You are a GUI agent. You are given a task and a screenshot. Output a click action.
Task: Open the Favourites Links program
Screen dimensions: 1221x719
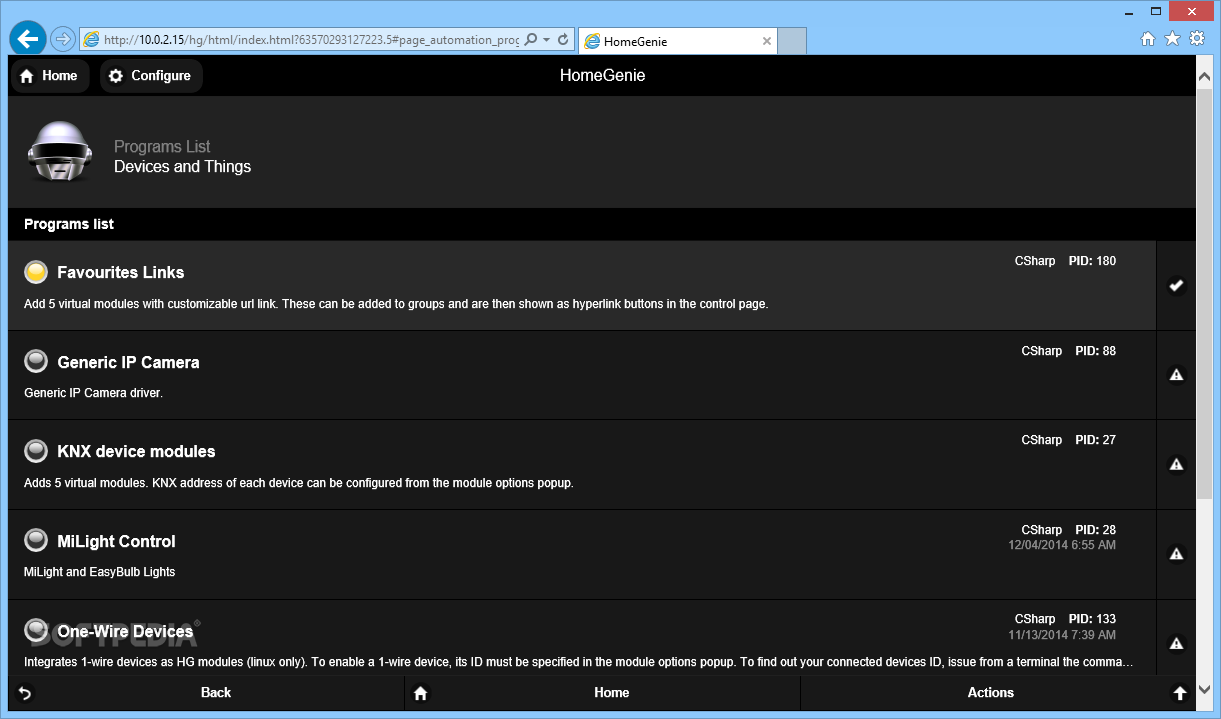[582, 286]
